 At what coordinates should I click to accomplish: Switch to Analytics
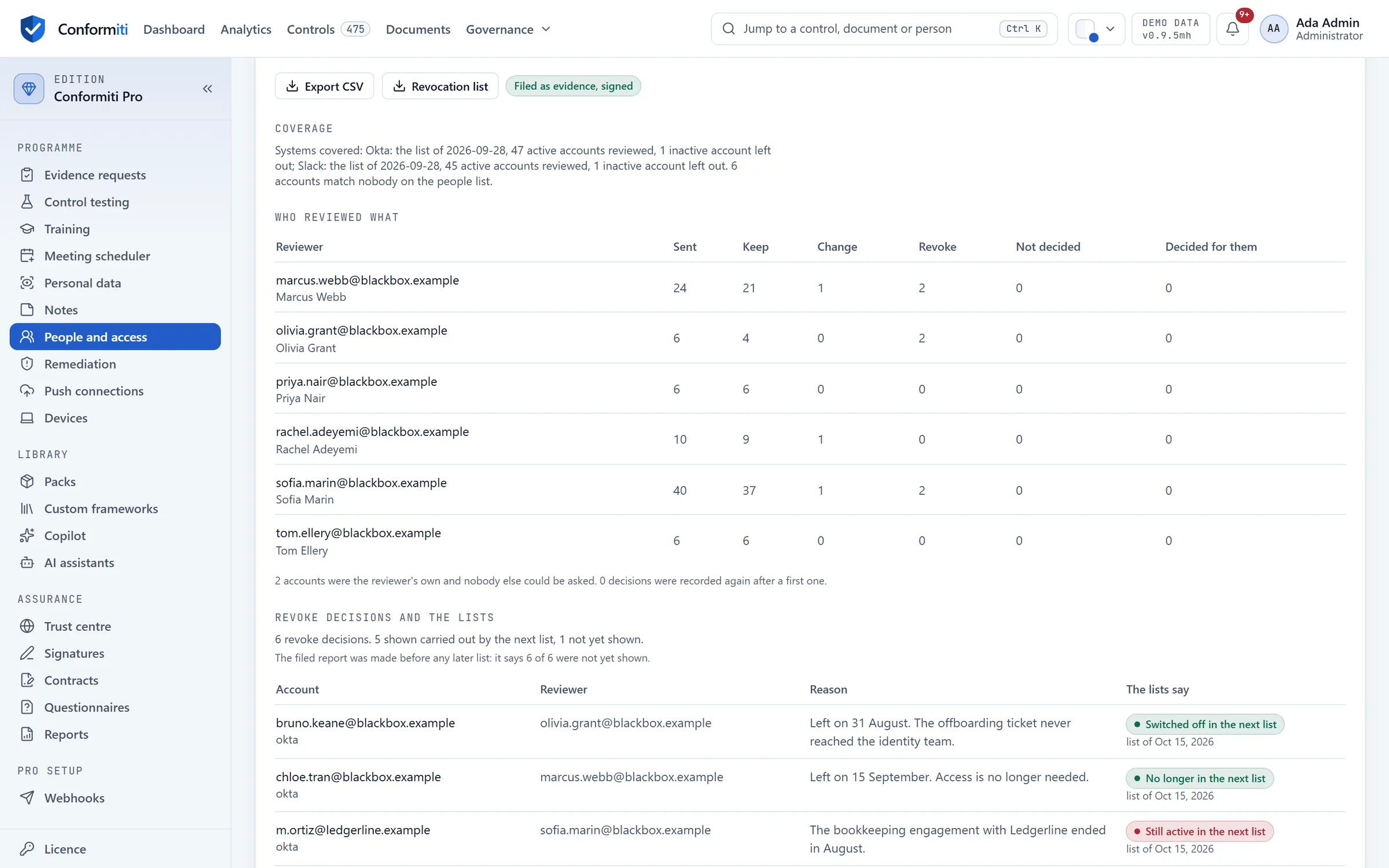point(246,29)
